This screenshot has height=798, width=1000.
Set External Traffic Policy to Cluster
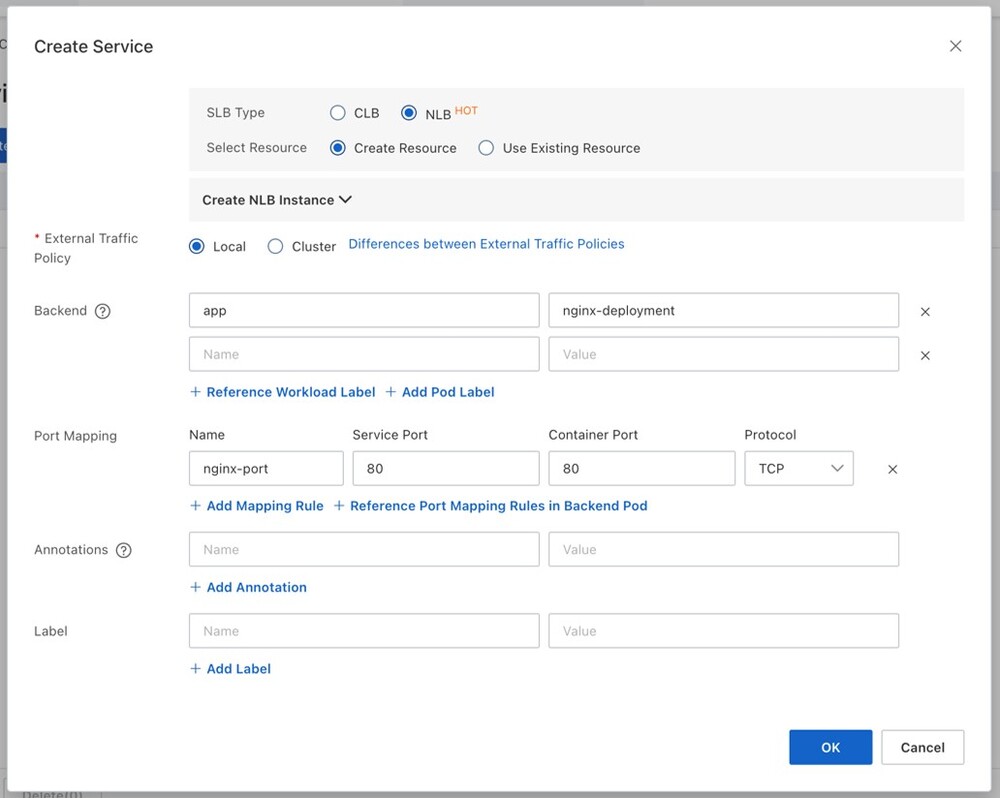[276, 246]
